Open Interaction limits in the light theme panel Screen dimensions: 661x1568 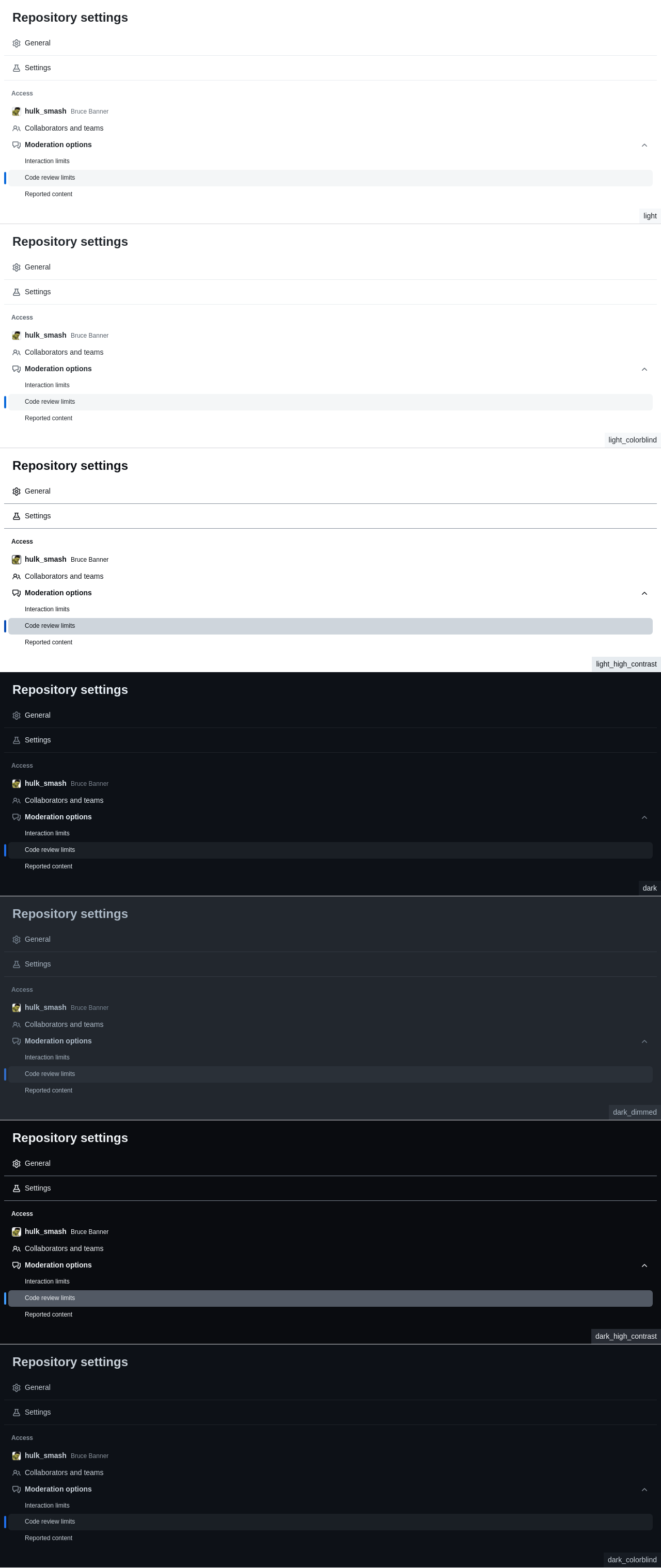pyautogui.click(x=330, y=161)
